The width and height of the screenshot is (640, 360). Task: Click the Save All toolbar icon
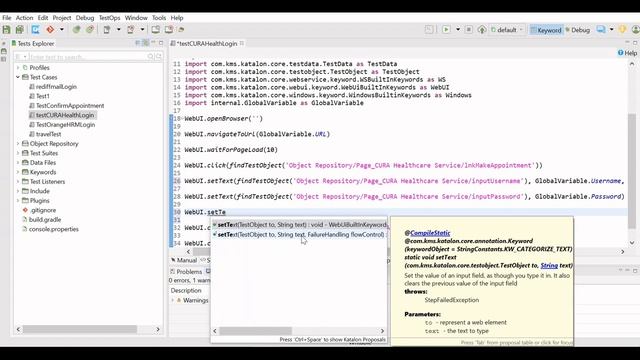[x=20, y=29]
